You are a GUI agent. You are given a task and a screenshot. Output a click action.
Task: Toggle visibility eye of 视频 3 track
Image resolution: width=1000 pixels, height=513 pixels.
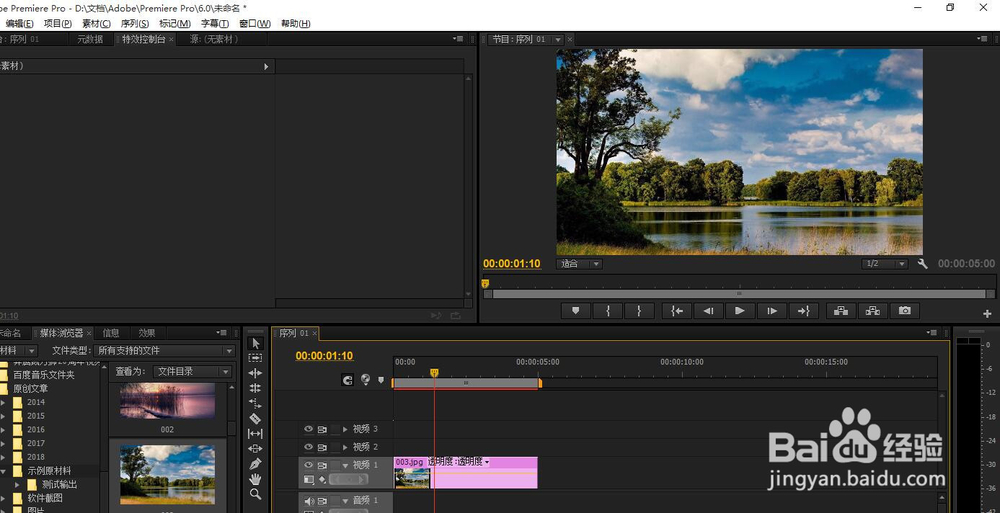tap(309, 429)
